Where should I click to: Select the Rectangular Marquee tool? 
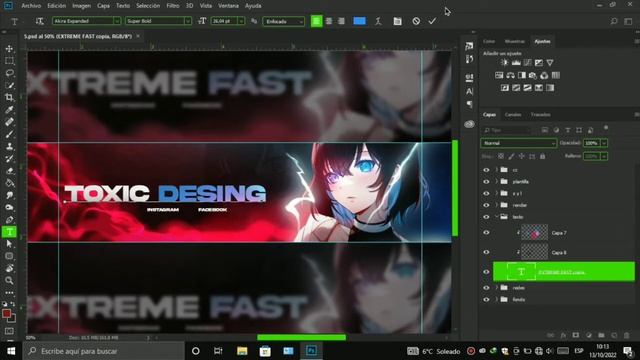[9, 61]
